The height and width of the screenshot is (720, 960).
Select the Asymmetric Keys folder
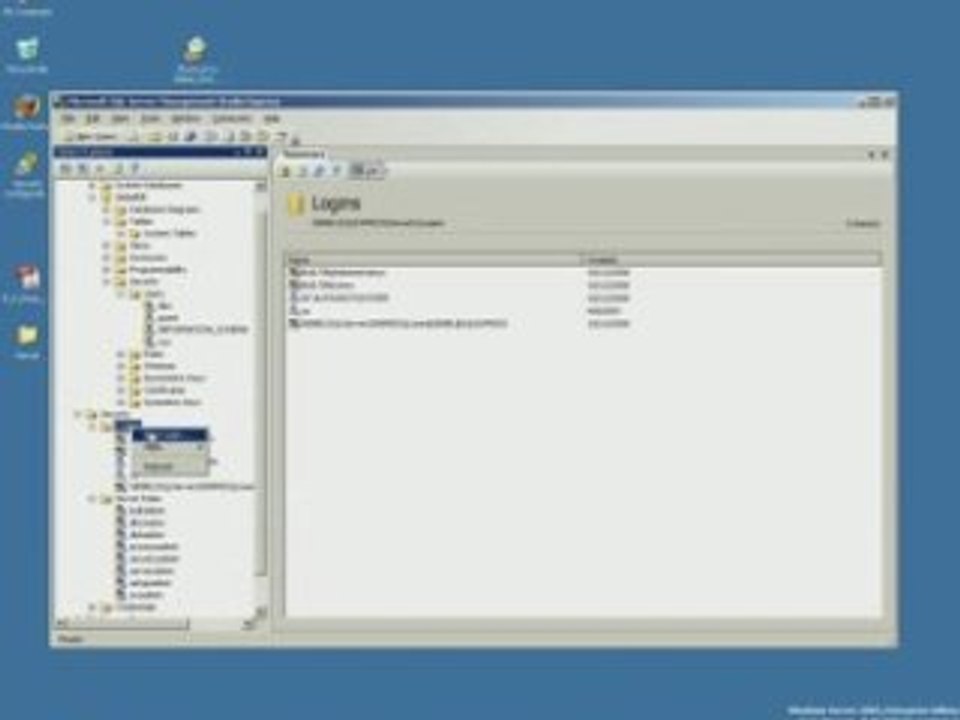point(174,378)
